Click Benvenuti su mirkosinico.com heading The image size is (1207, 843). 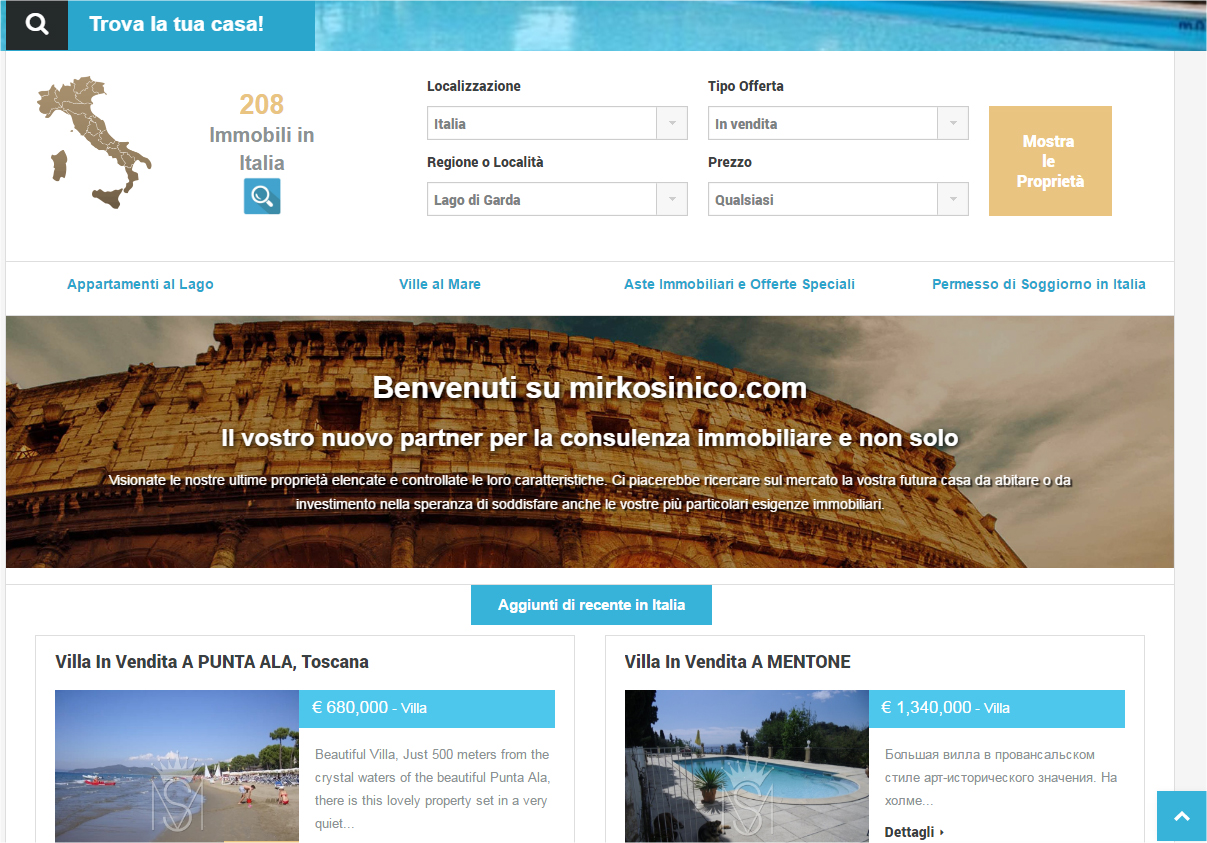click(590, 388)
